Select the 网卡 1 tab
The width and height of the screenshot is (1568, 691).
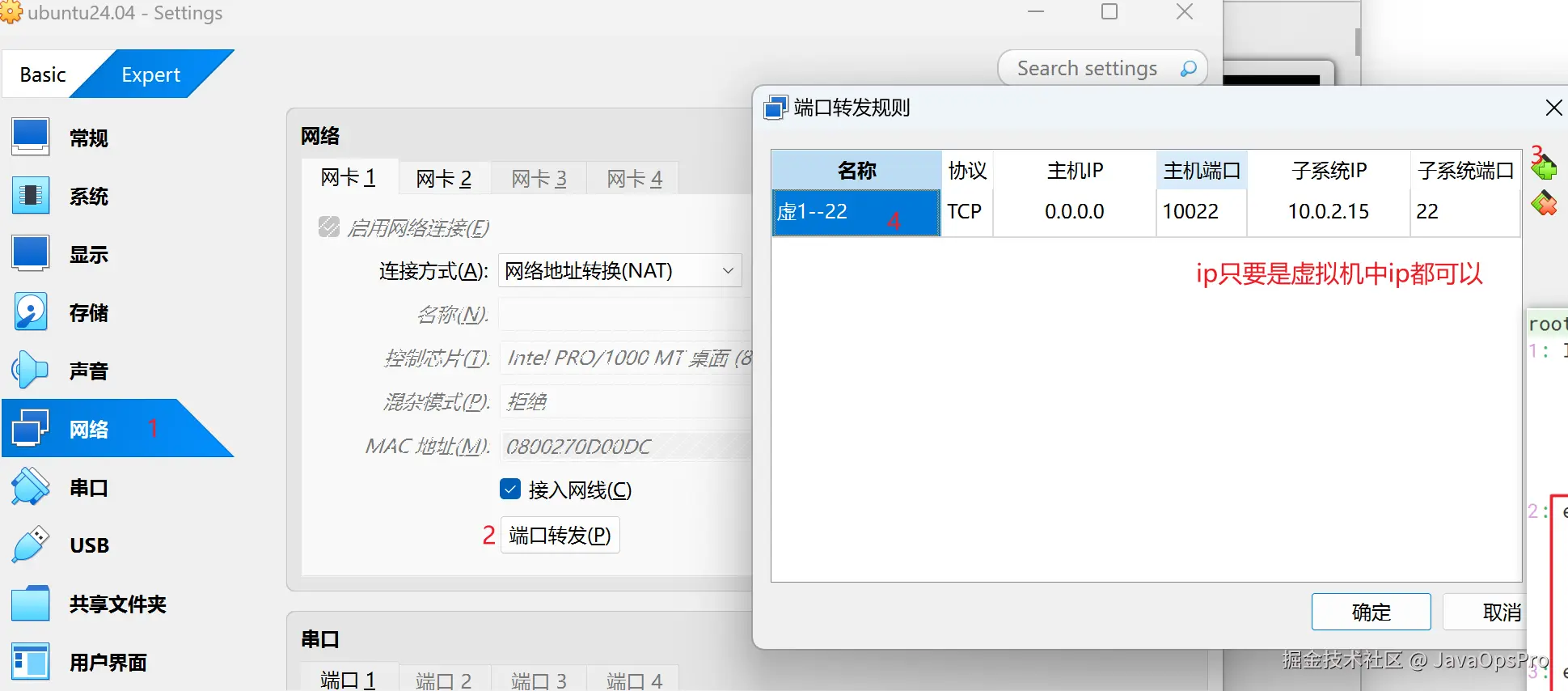(x=349, y=177)
